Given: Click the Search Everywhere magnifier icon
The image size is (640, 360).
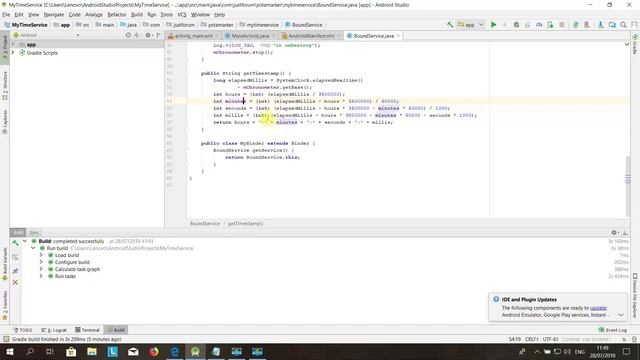Looking at the screenshot, I should click(x=623, y=25).
